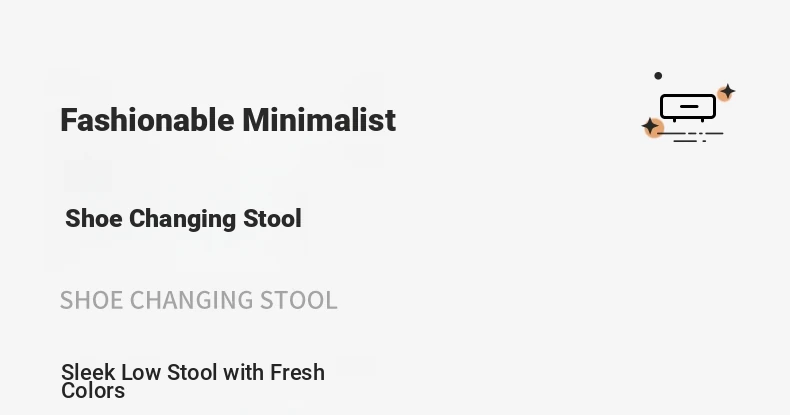Select the "Fashionable Minimalist" heading

point(228,120)
